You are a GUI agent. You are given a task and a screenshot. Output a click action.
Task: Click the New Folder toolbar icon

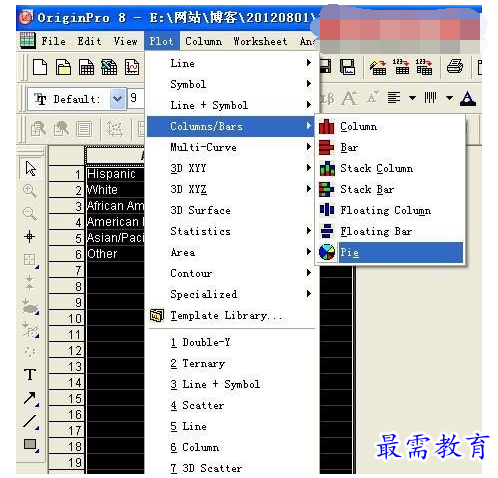pyautogui.click(x=63, y=67)
